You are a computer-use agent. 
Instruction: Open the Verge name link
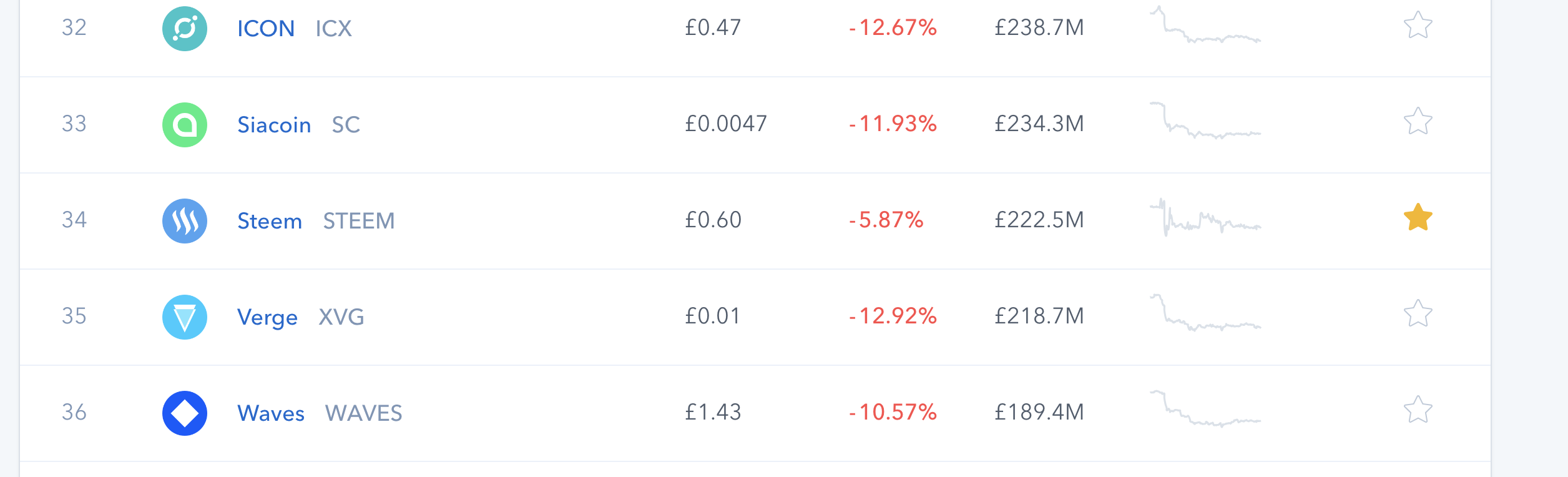267,317
